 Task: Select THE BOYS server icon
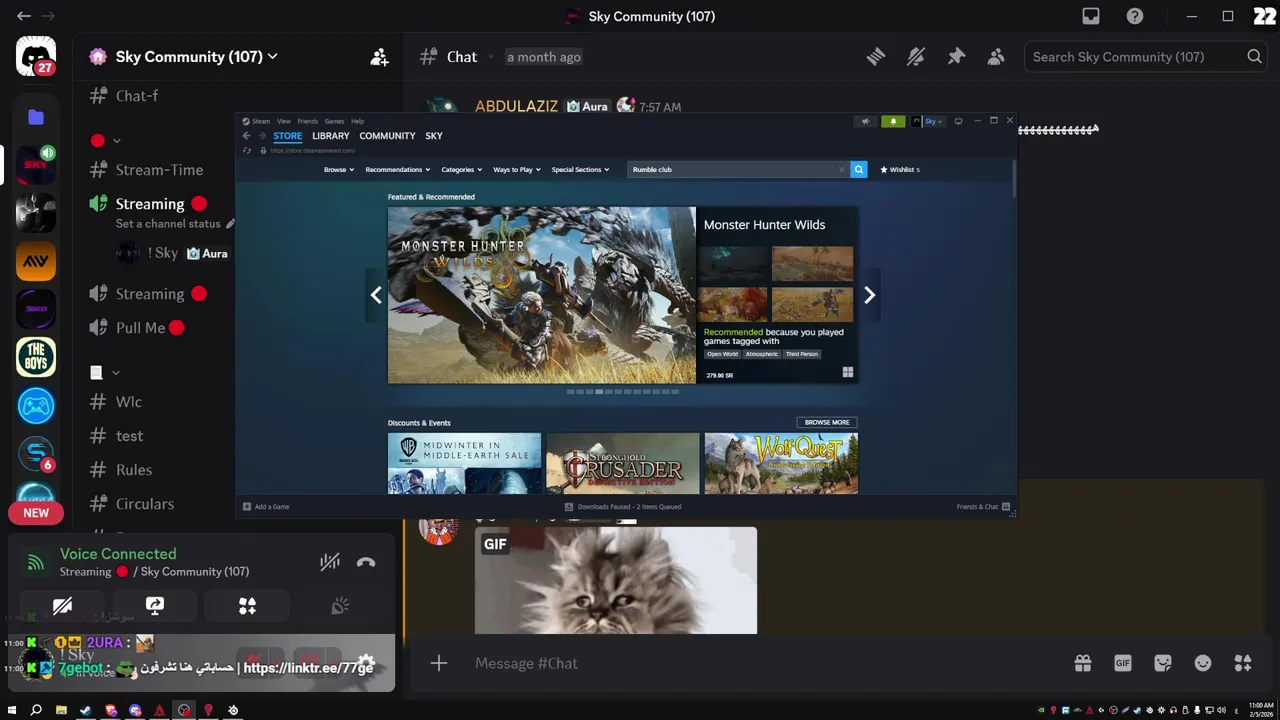(36, 357)
